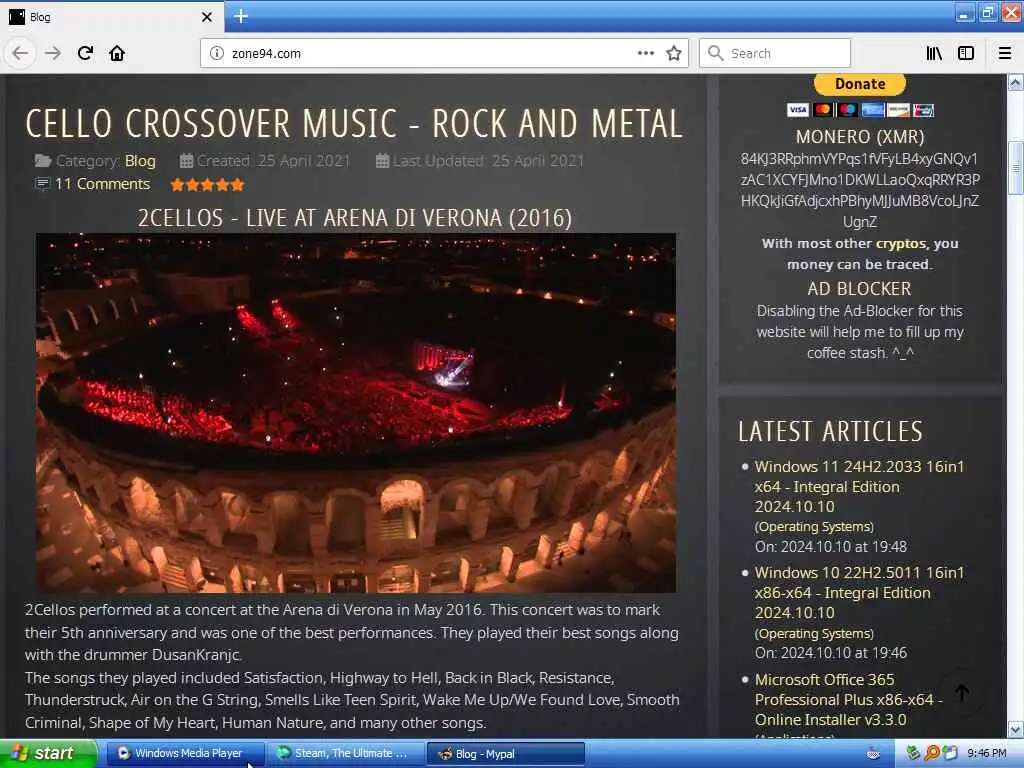Bookmark this page with the star
The width and height of the screenshot is (1024, 768).
click(674, 54)
